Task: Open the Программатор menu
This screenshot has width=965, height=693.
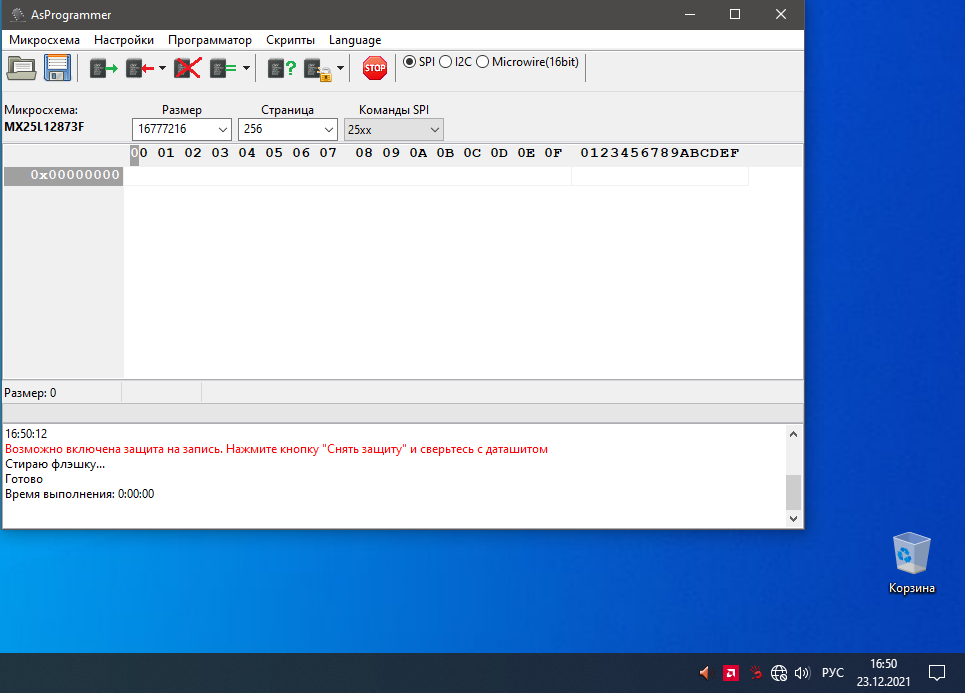Action: (210, 40)
